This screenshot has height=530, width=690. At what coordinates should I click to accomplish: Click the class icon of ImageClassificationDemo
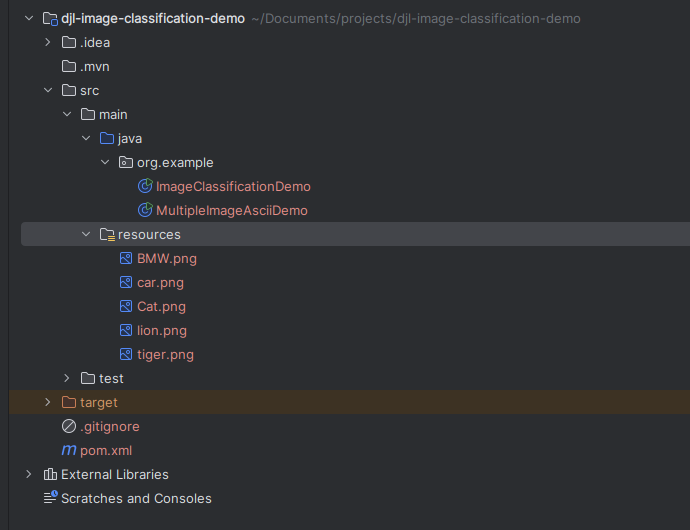point(145,187)
